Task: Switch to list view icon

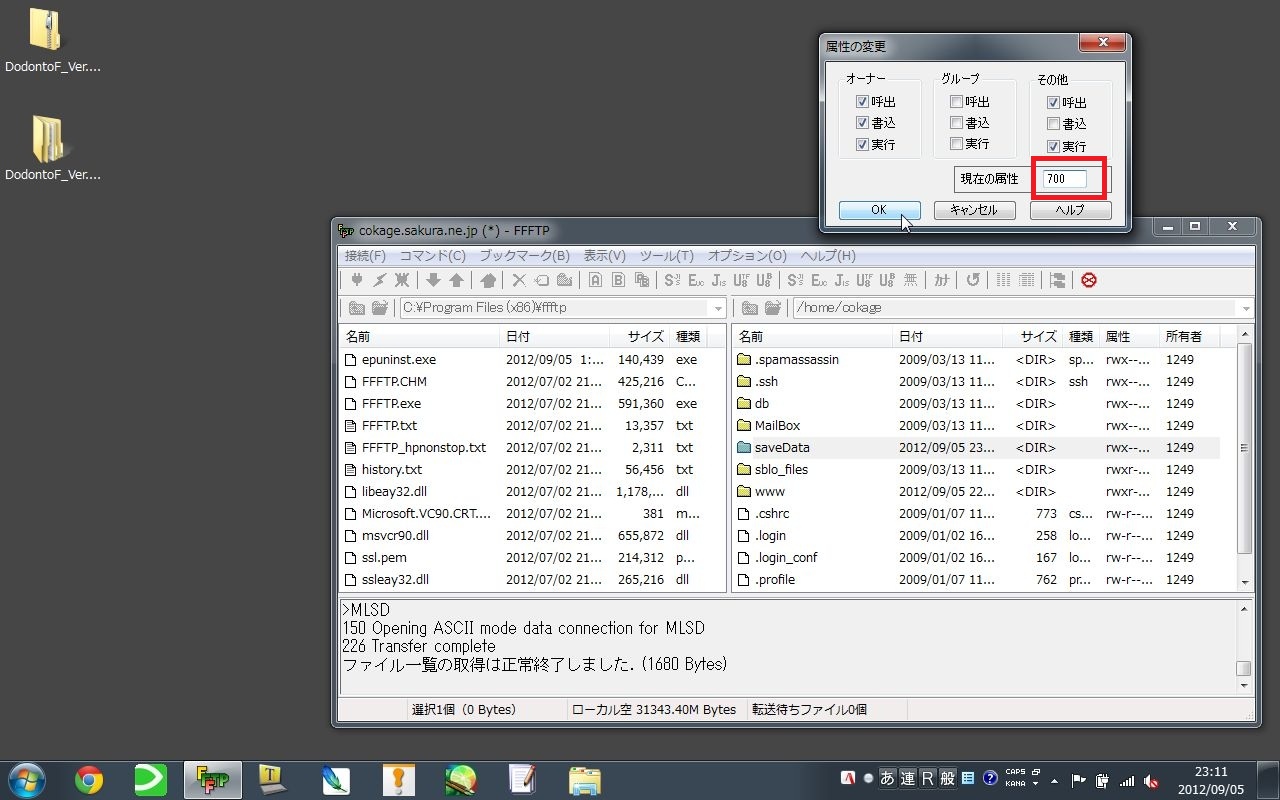Action: click(x=1003, y=280)
